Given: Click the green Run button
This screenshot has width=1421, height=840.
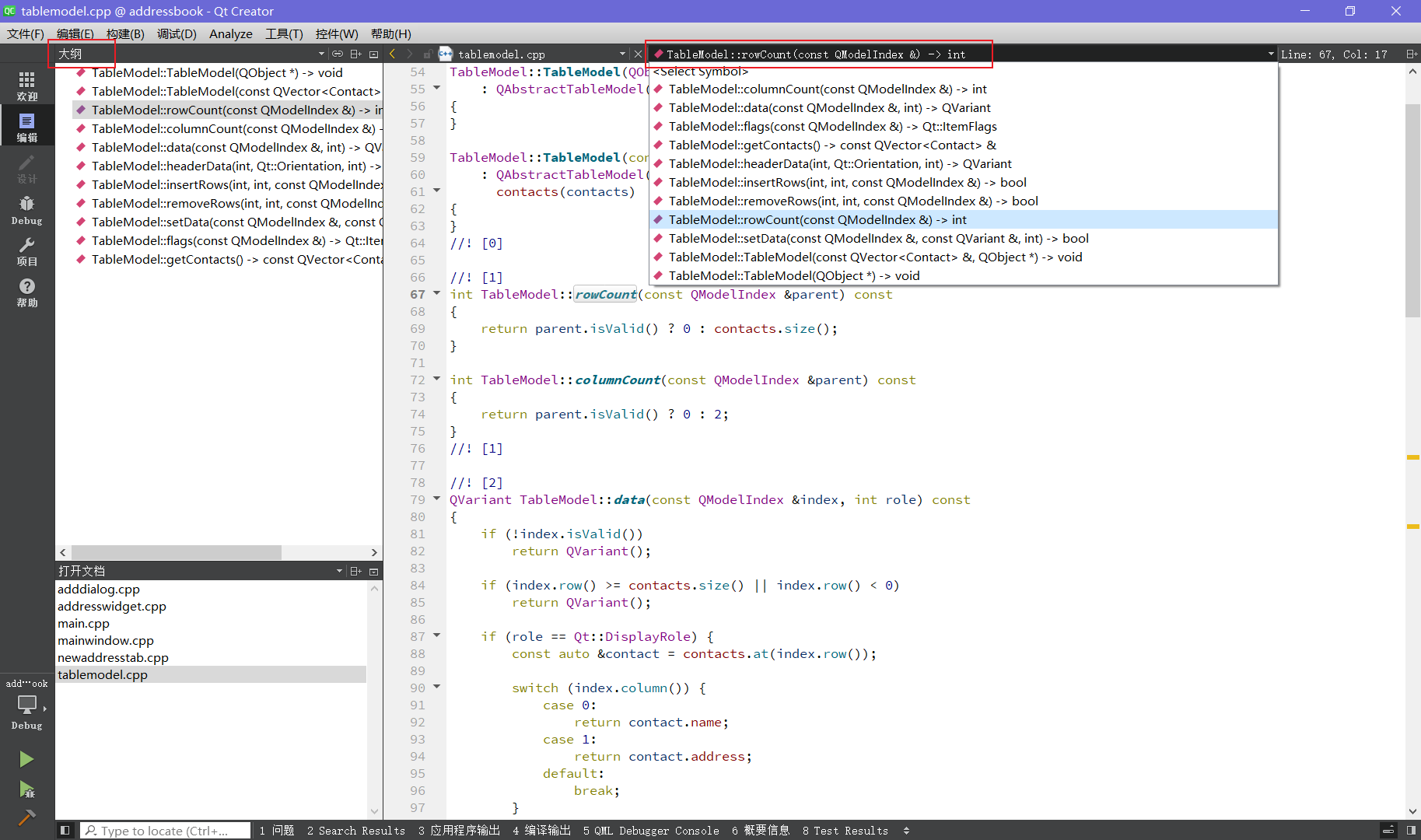Looking at the screenshot, I should pos(26,759).
